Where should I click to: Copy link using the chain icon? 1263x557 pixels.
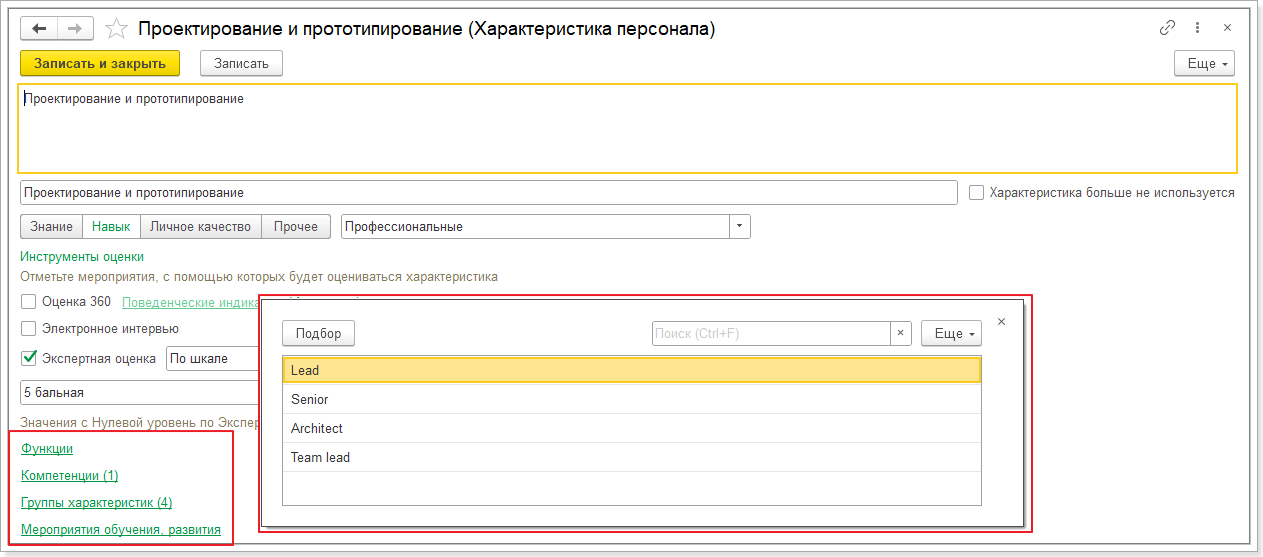(1166, 28)
